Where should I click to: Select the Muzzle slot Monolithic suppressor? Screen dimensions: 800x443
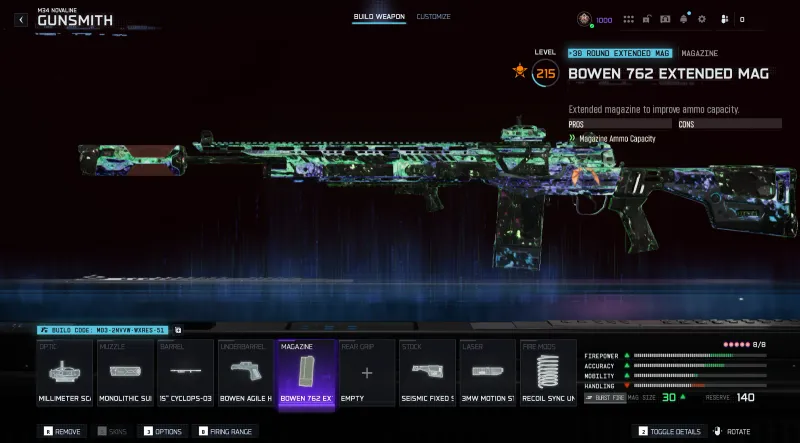(x=125, y=373)
